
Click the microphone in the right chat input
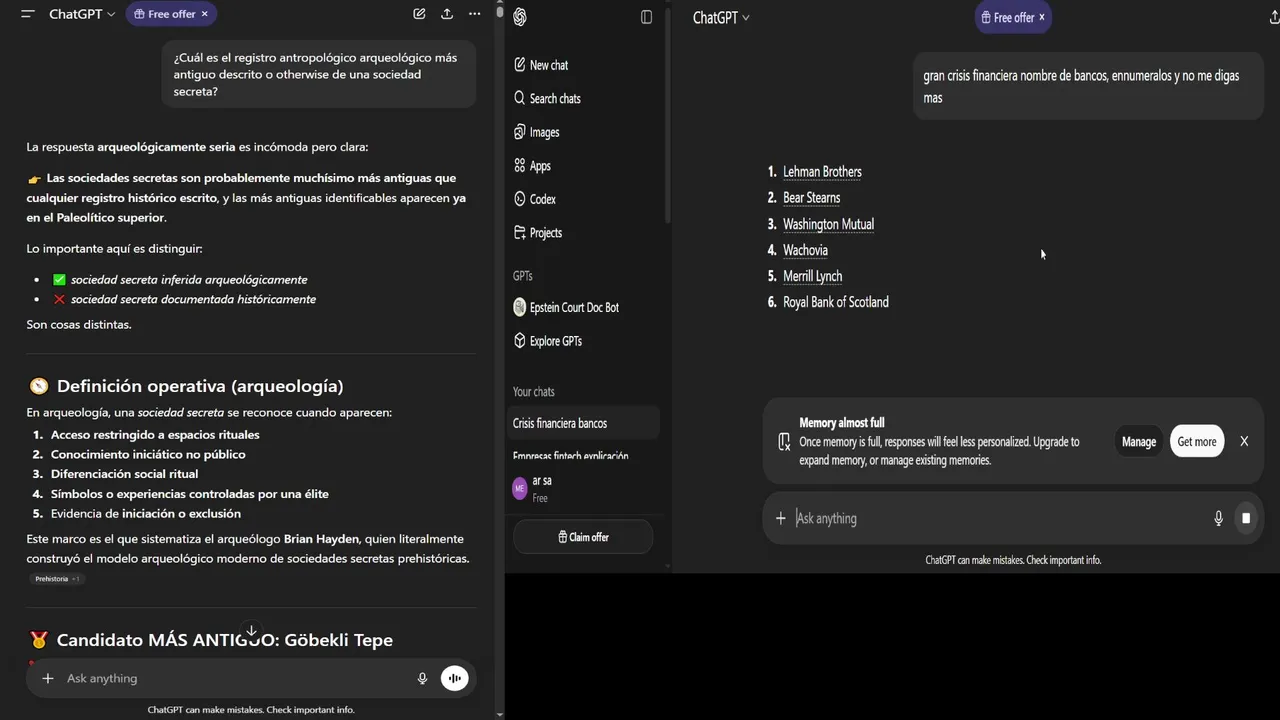(1218, 518)
